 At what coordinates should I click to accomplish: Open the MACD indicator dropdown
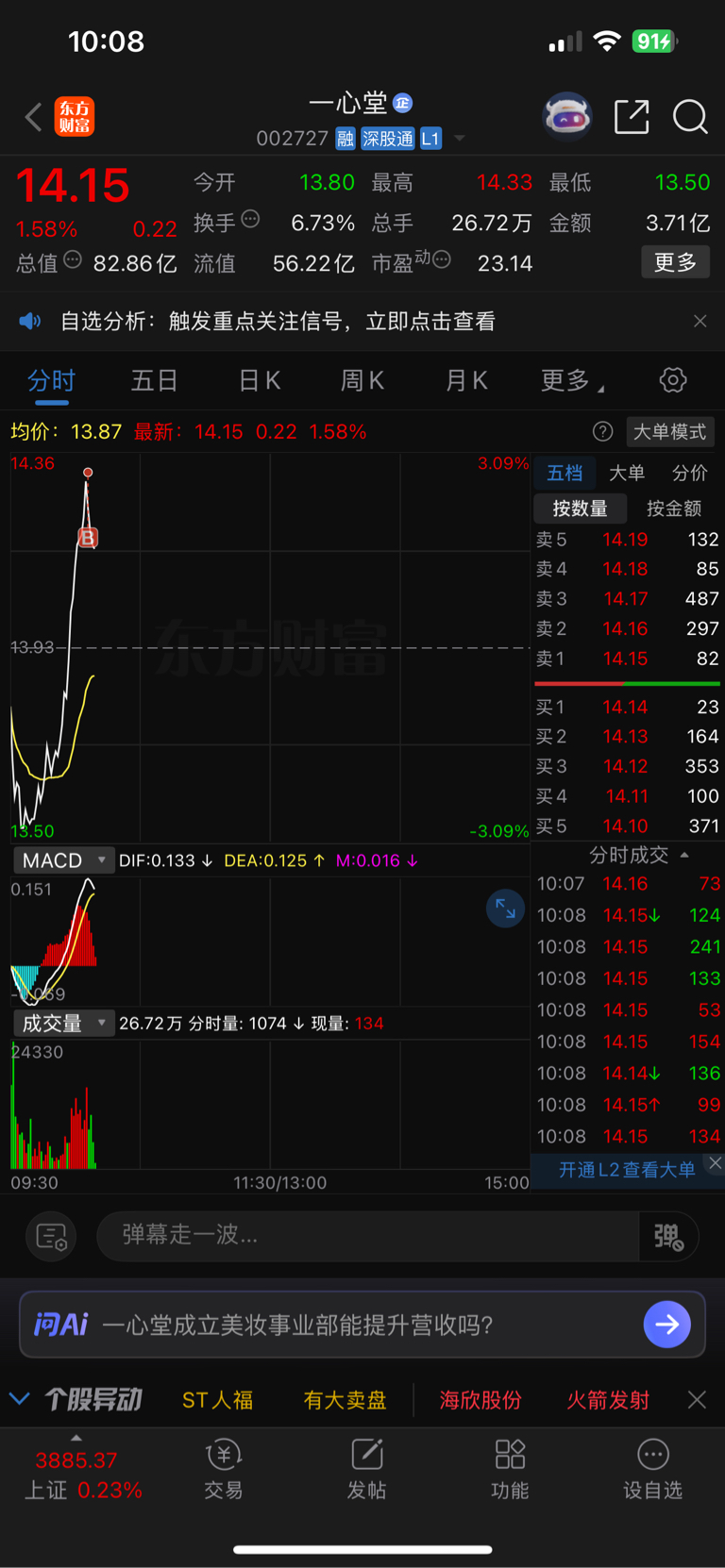point(63,860)
